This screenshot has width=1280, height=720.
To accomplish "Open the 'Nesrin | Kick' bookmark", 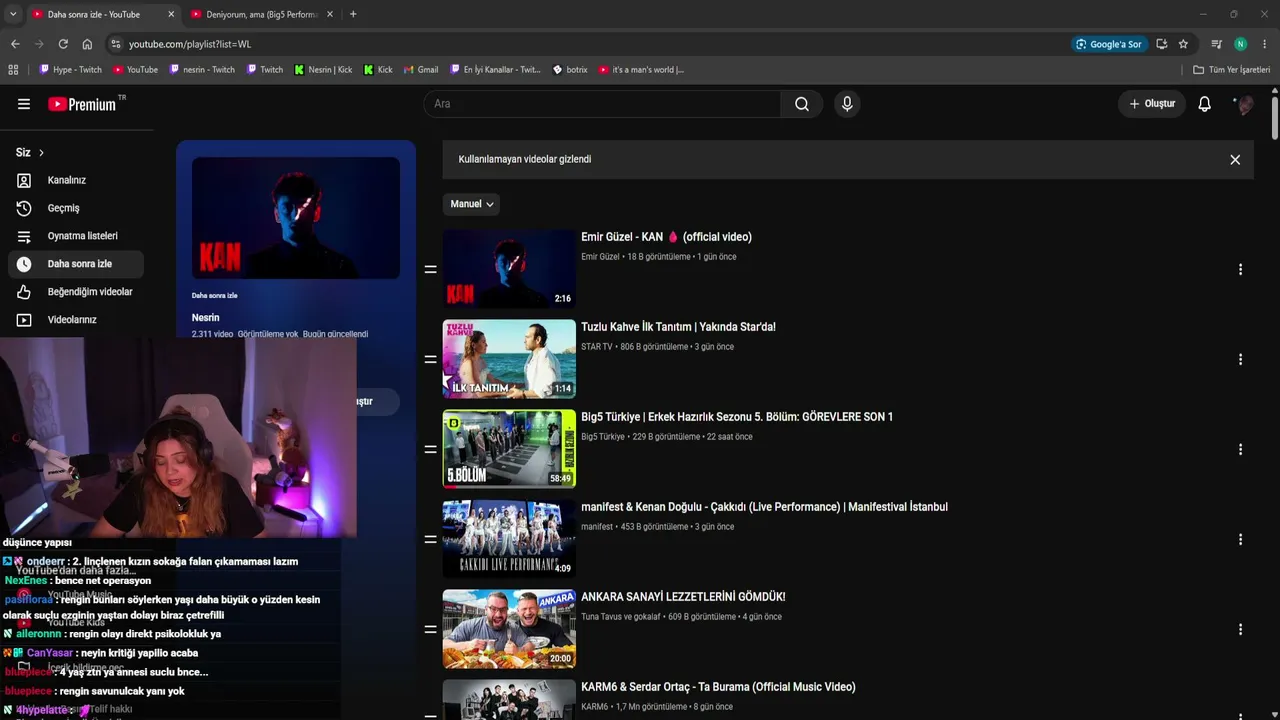I will (x=323, y=70).
